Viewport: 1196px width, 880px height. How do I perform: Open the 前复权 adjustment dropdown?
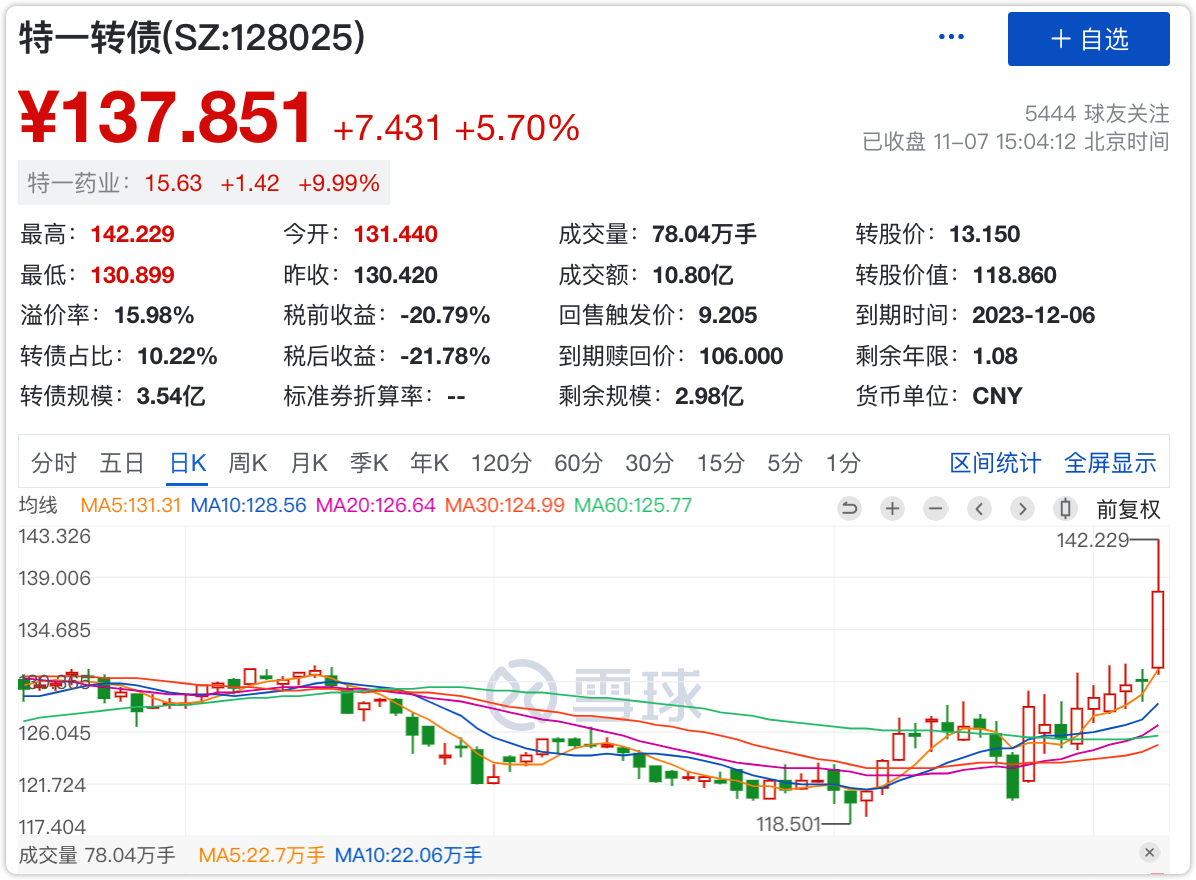coord(1128,509)
